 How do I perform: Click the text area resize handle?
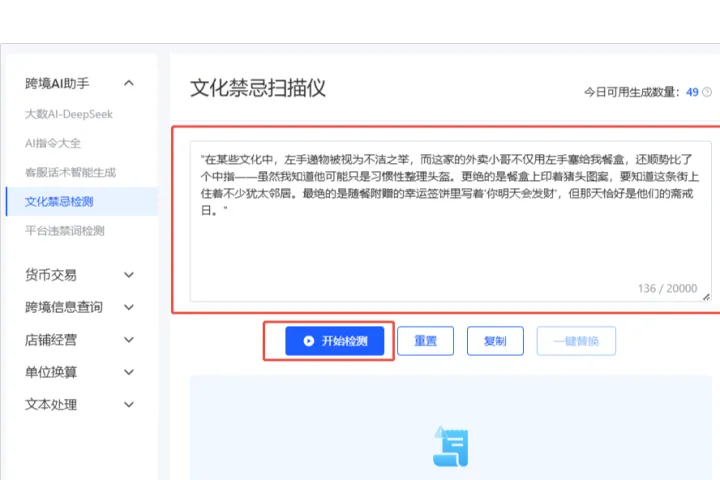click(x=706, y=297)
